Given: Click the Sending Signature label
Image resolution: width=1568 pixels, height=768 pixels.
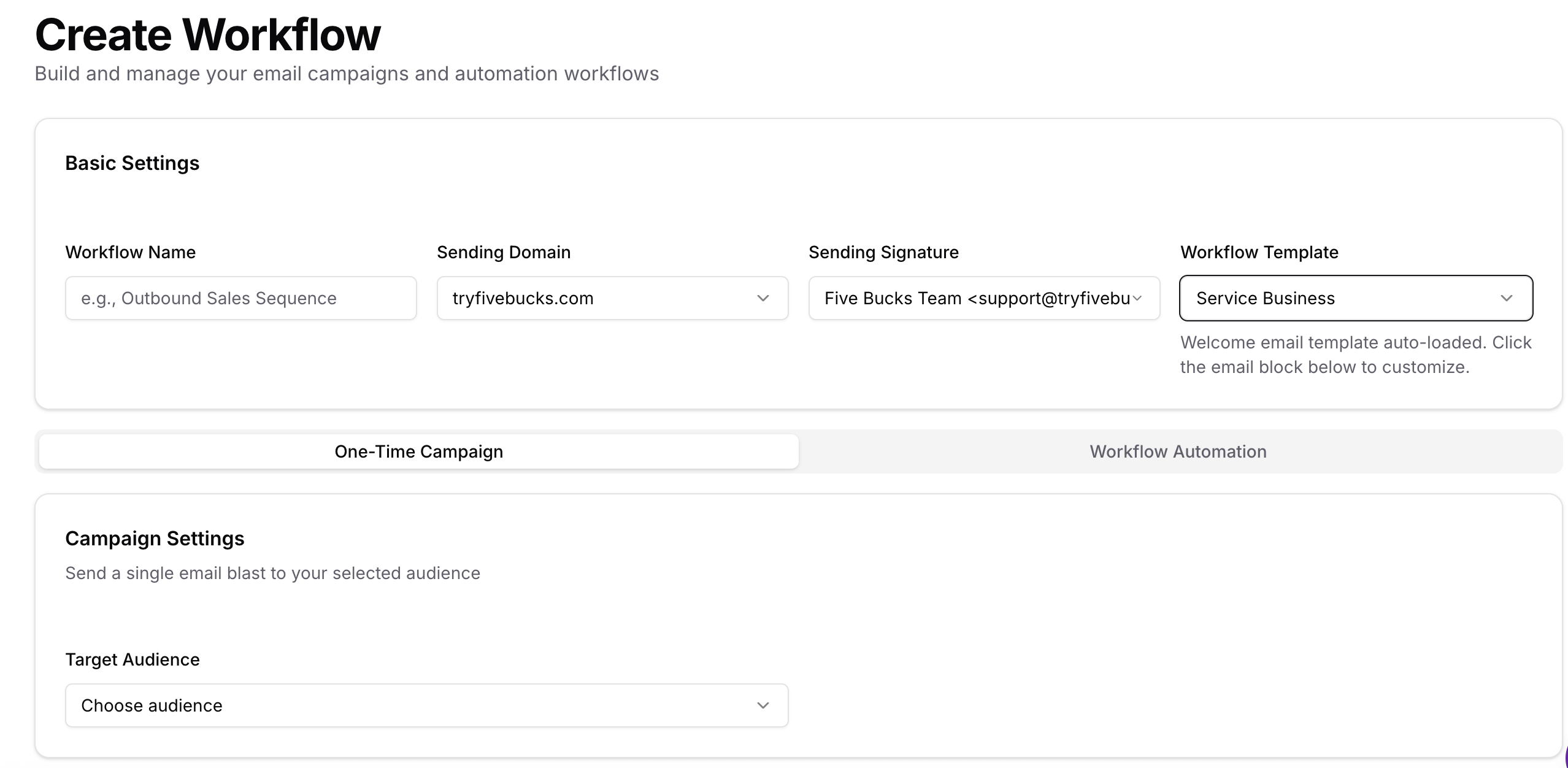Looking at the screenshot, I should click(x=883, y=252).
